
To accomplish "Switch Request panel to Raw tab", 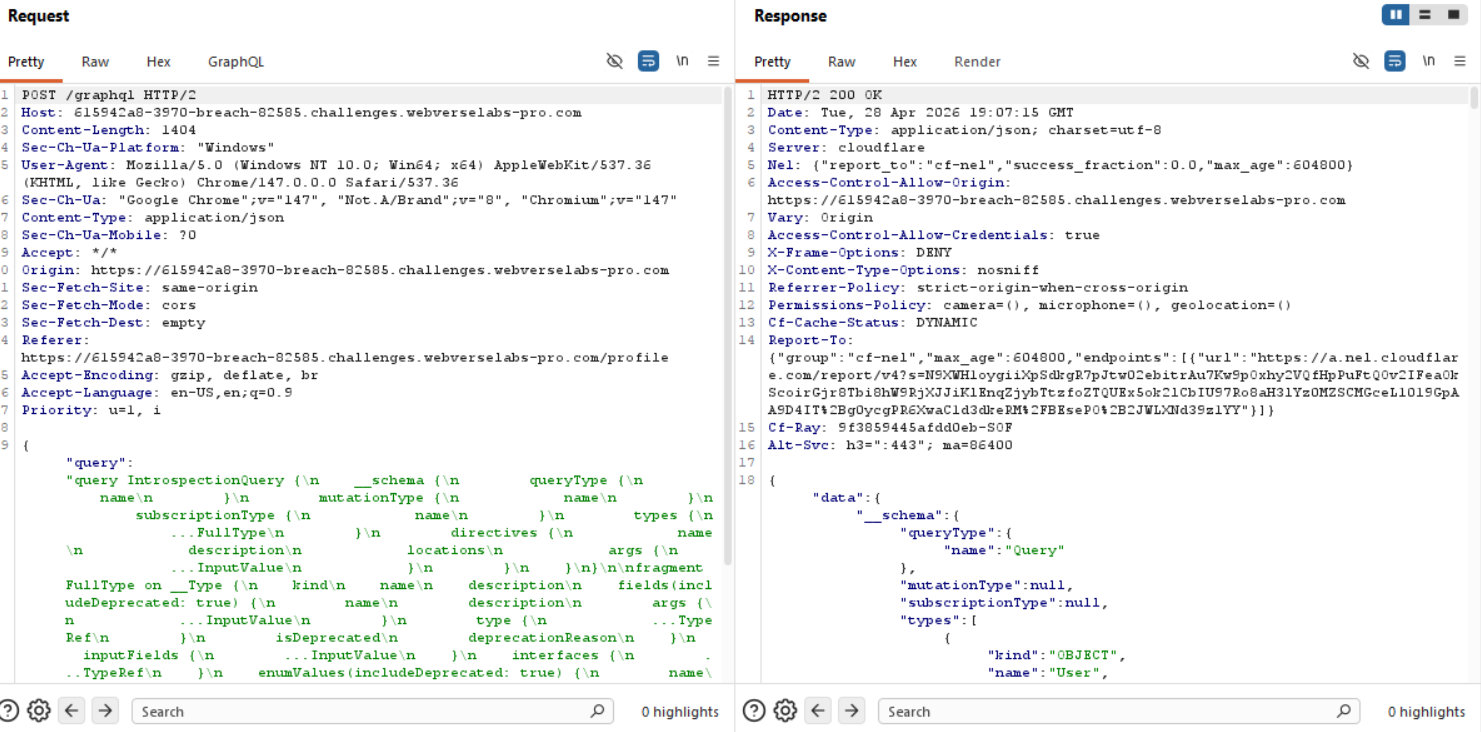I will pos(95,62).
